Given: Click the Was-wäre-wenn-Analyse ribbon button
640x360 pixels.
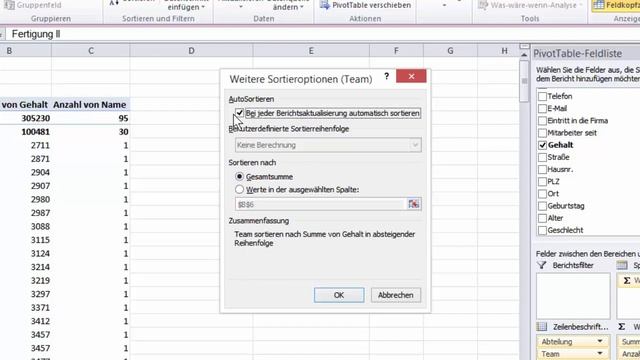Looking at the screenshot, I should (530, 5).
